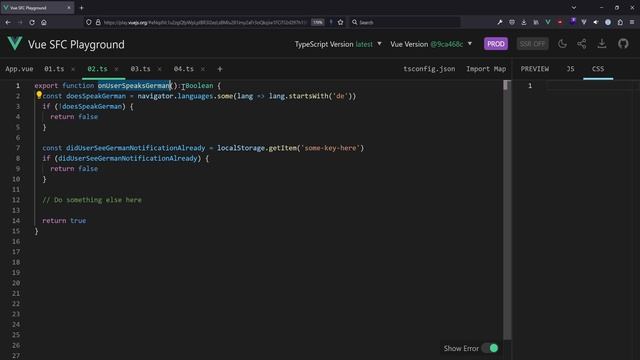
Task: Open the browser hamburger menu
Action: (632, 22)
